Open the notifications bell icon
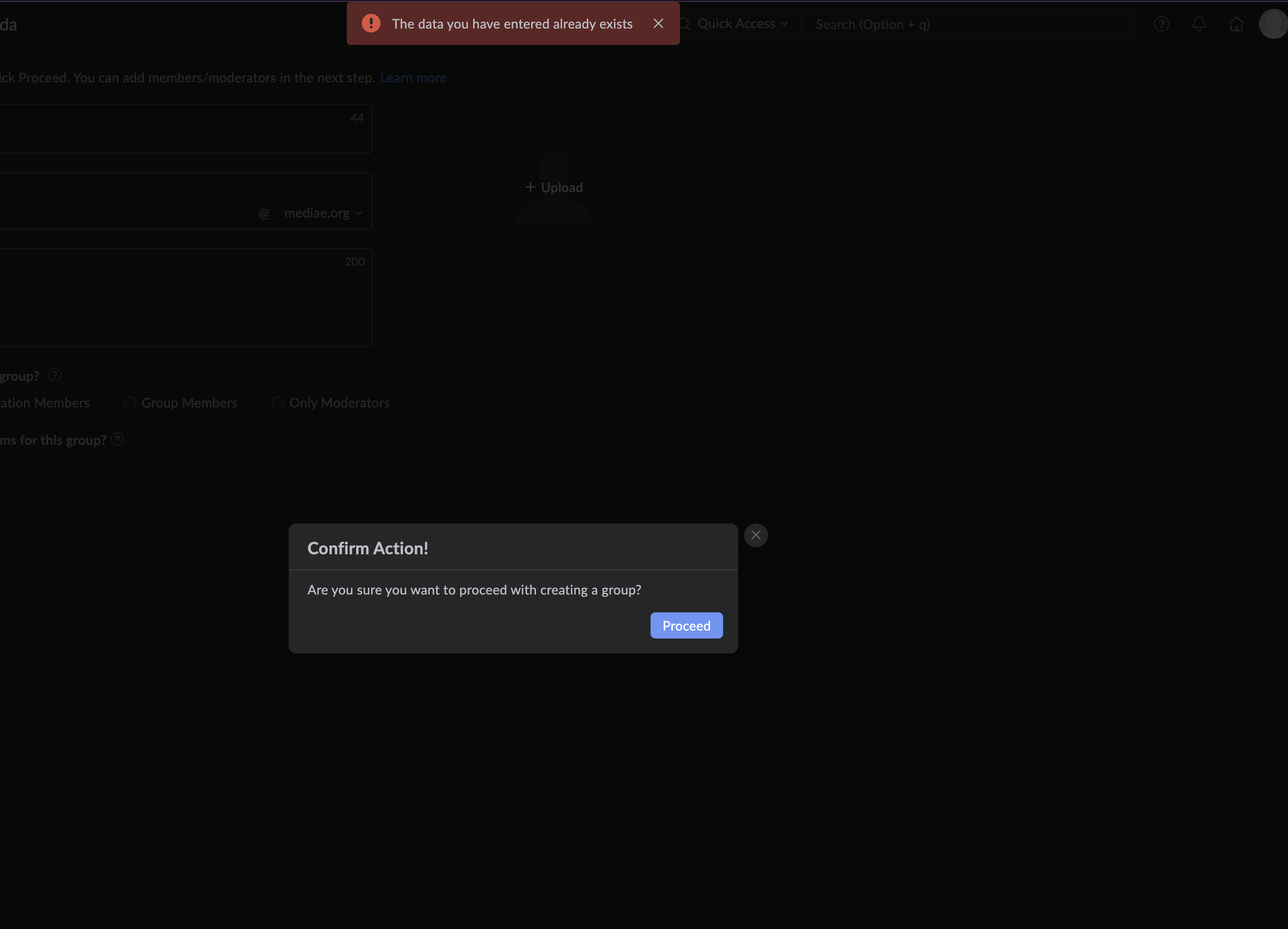The image size is (1288, 929). click(x=1199, y=24)
